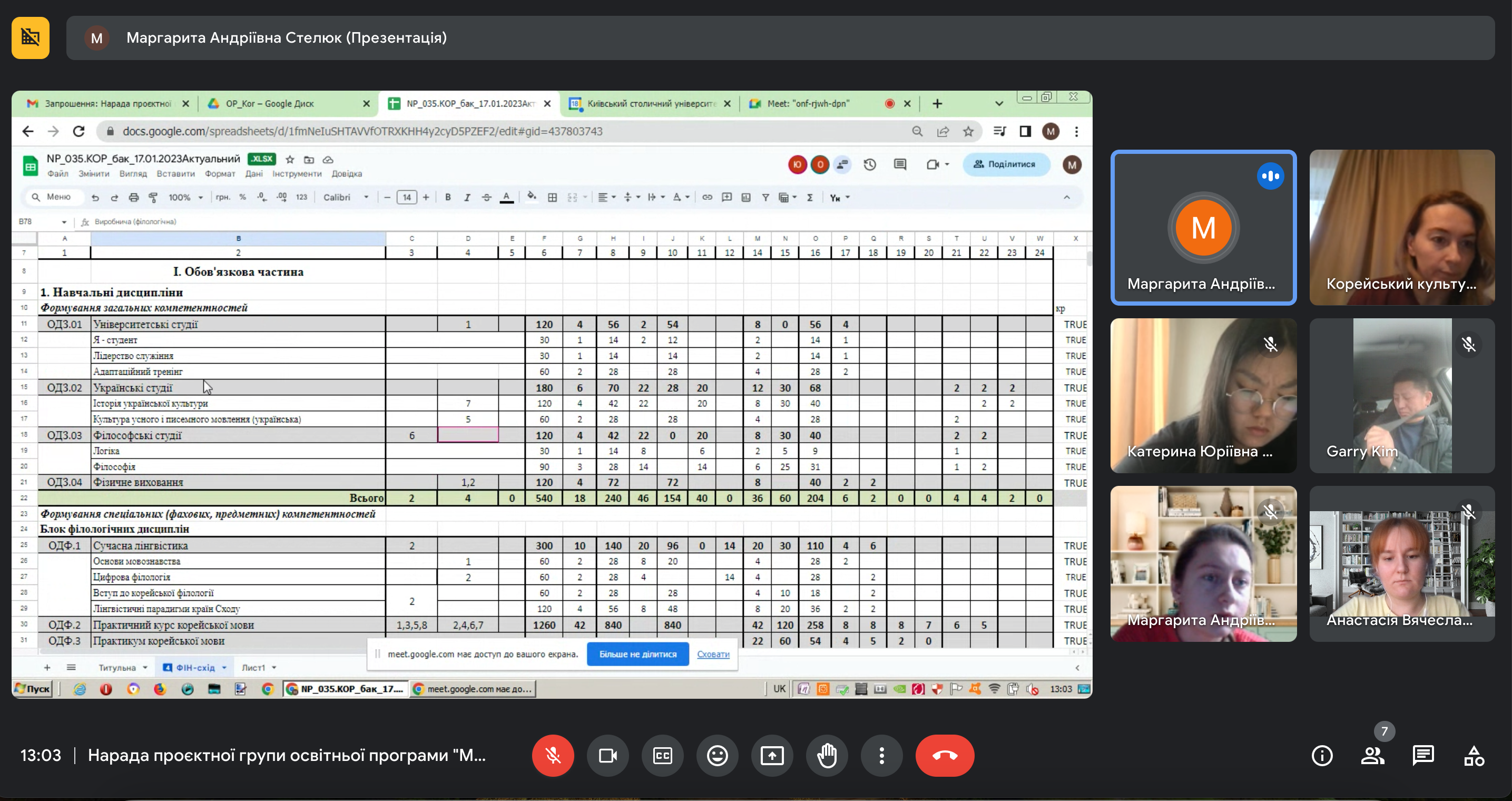Unpin the presentation using the yellow icon

coord(31,38)
